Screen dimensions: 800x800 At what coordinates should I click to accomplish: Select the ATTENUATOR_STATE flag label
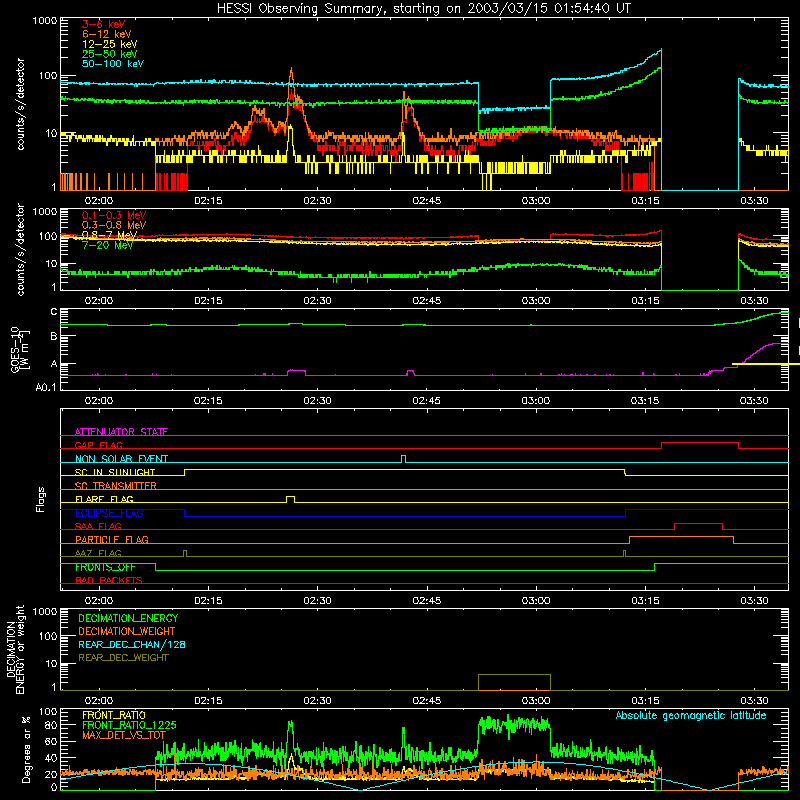click(x=121, y=432)
